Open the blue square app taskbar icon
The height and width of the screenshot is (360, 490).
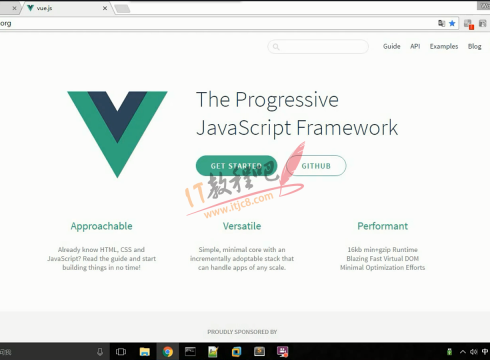pyautogui.click(x=236, y=352)
